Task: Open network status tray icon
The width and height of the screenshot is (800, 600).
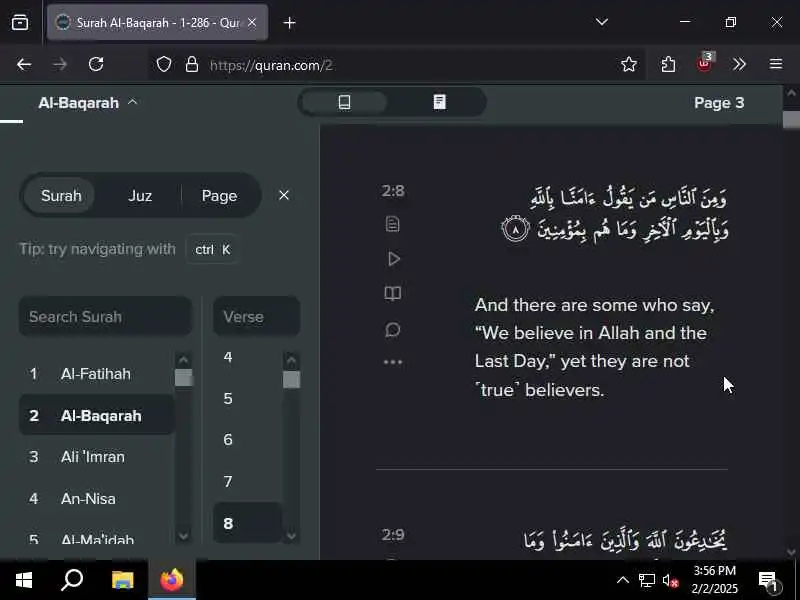Action: pos(646,580)
